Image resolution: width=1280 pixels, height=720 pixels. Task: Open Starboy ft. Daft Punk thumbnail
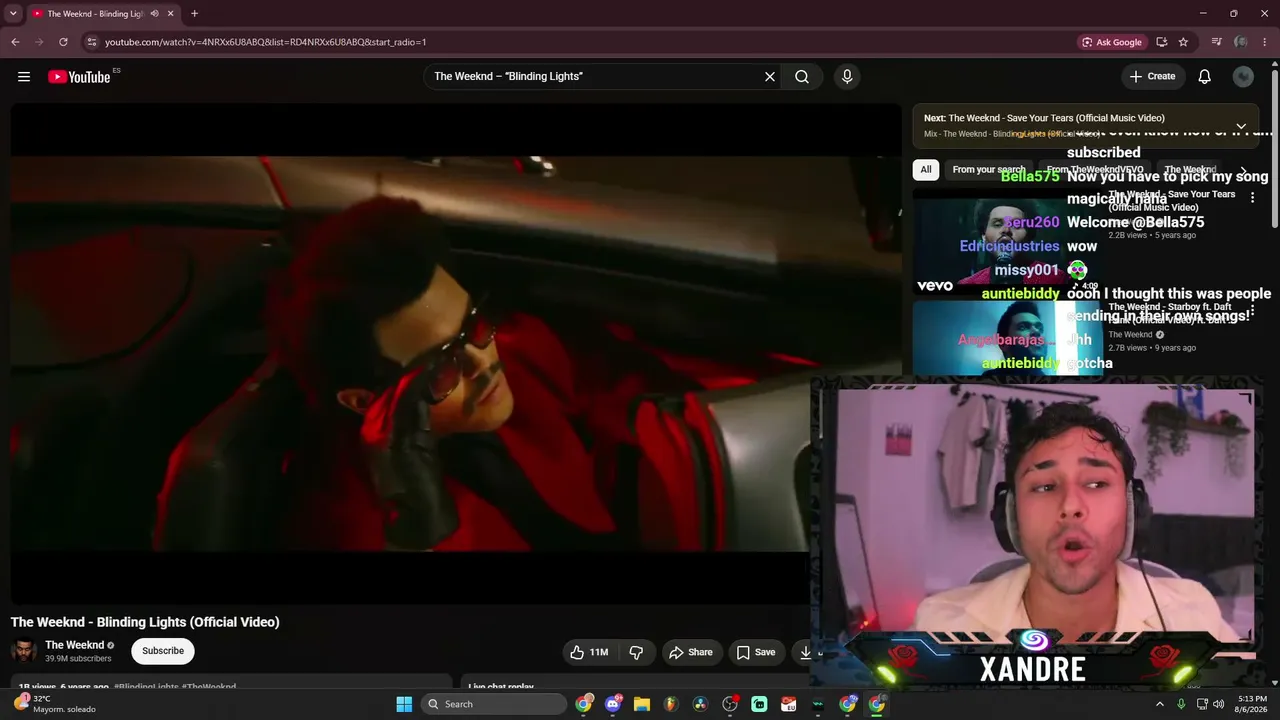(x=1008, y=338)
